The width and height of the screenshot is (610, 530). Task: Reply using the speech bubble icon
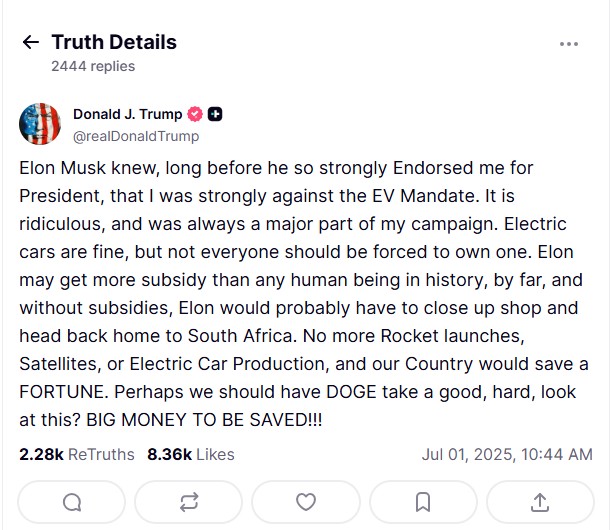(x=72, y=502)
